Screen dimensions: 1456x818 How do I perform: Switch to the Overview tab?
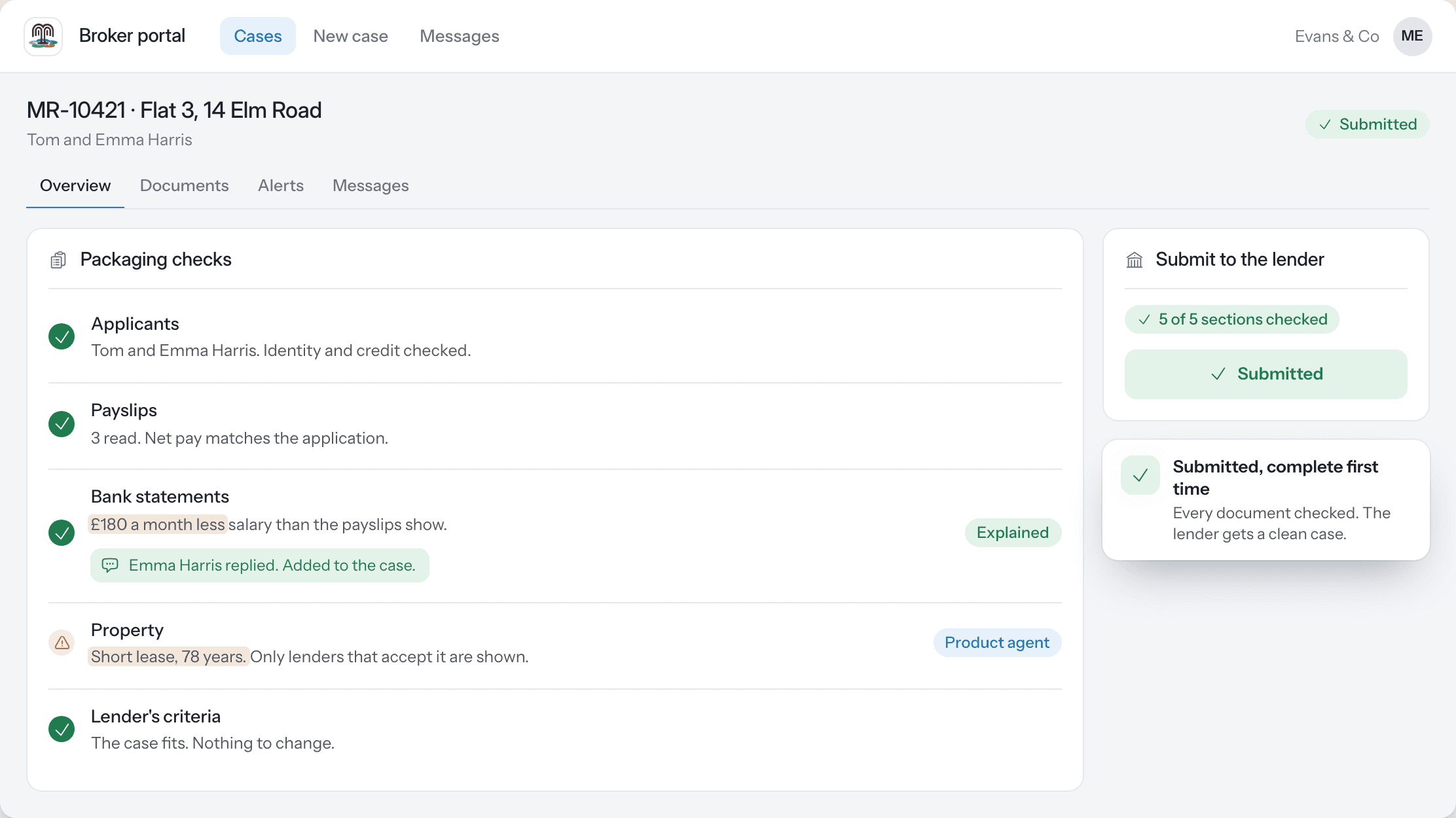(75, 186)
